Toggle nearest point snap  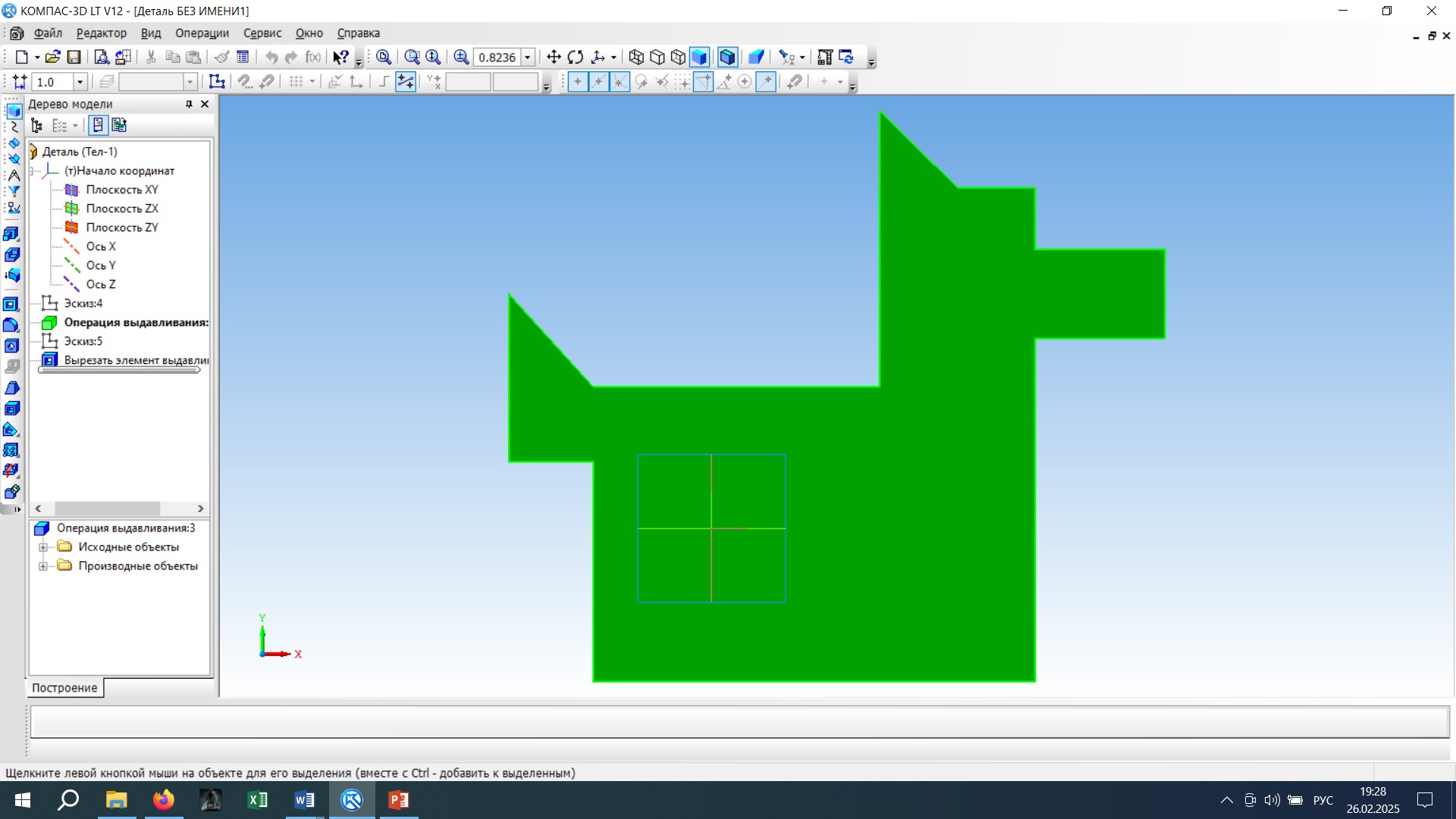578,82
